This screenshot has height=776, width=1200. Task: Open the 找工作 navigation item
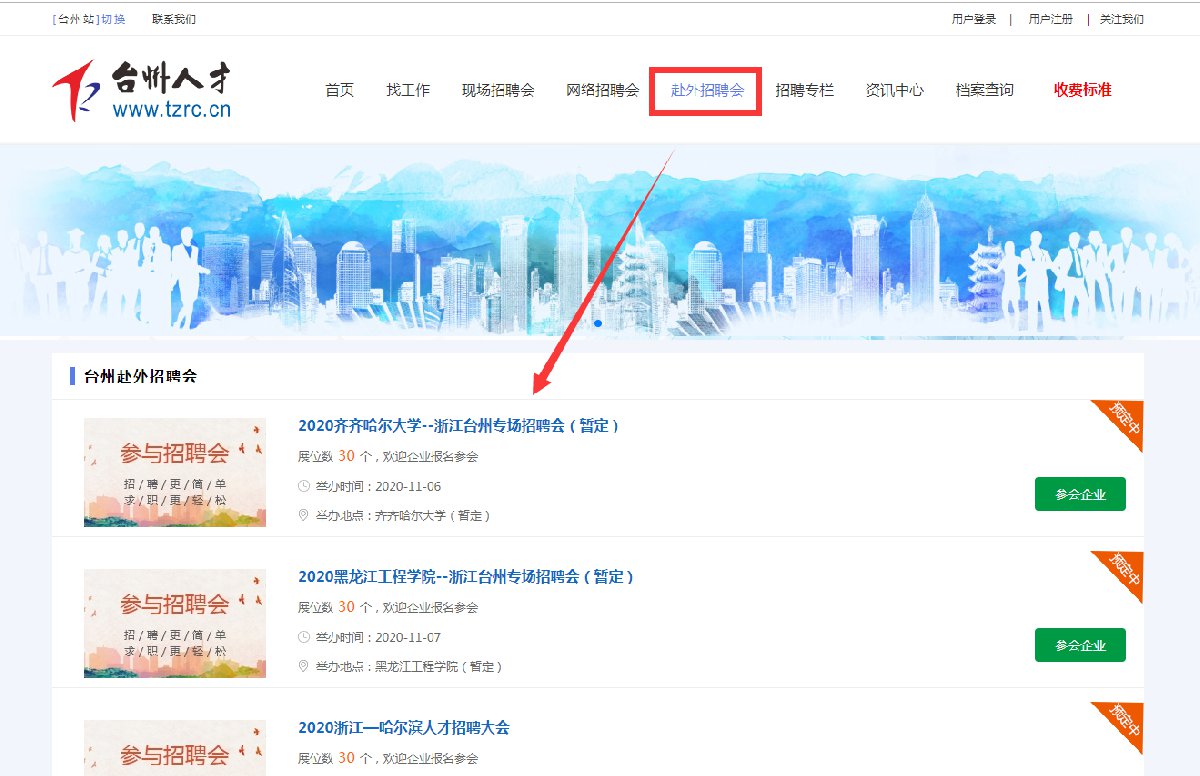[x=408, y=90]
